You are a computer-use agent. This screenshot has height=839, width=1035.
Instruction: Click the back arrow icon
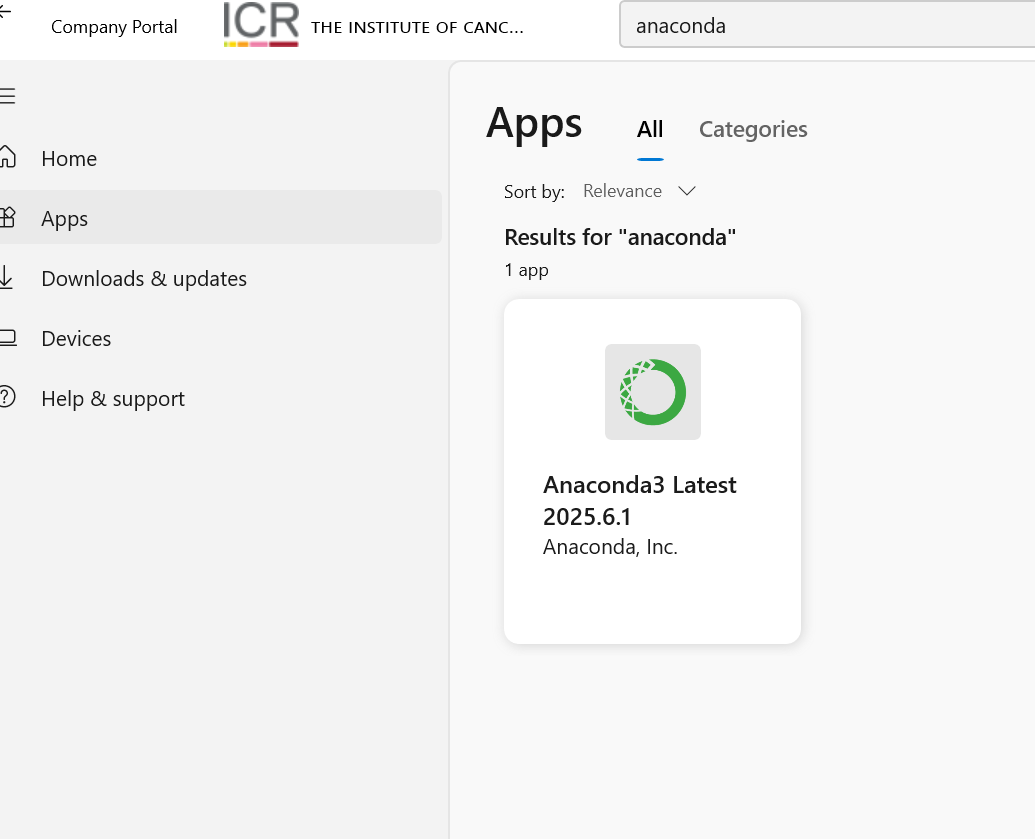(x=5, y=13)
